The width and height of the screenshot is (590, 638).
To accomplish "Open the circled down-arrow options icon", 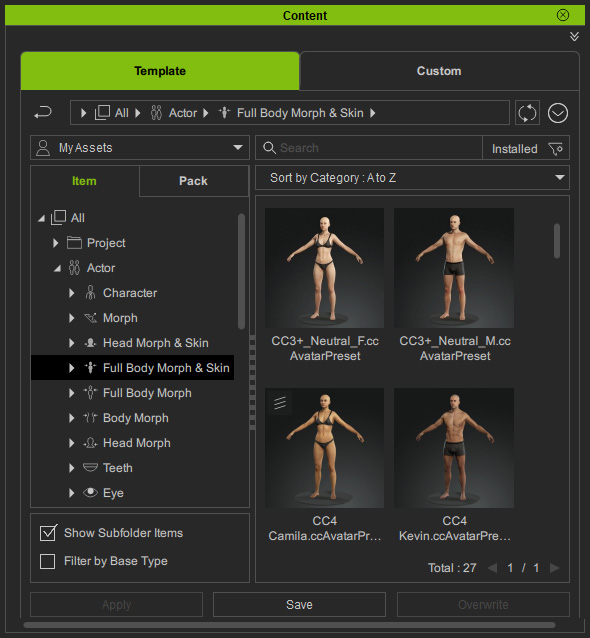I will click(x=557, y=113).
